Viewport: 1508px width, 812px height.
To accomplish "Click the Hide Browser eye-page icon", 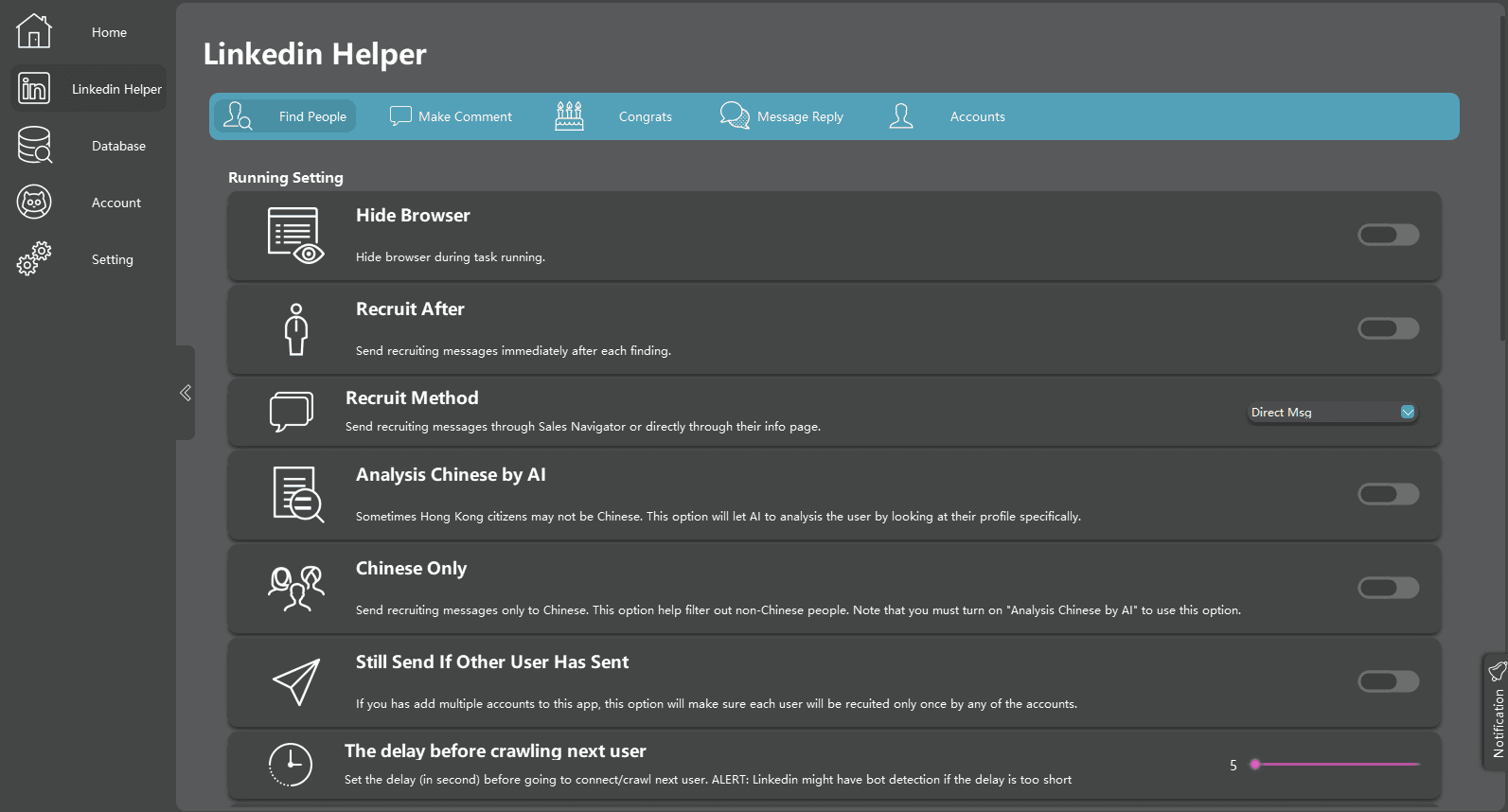I will [x=295, y=236].
